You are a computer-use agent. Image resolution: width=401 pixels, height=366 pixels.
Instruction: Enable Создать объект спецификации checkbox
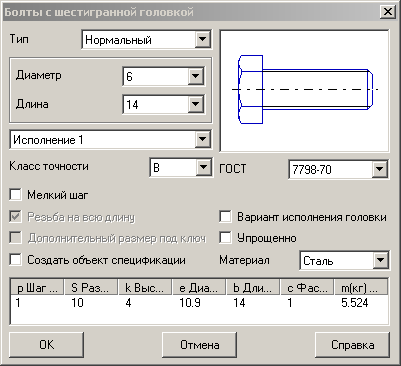click(16, 260)
